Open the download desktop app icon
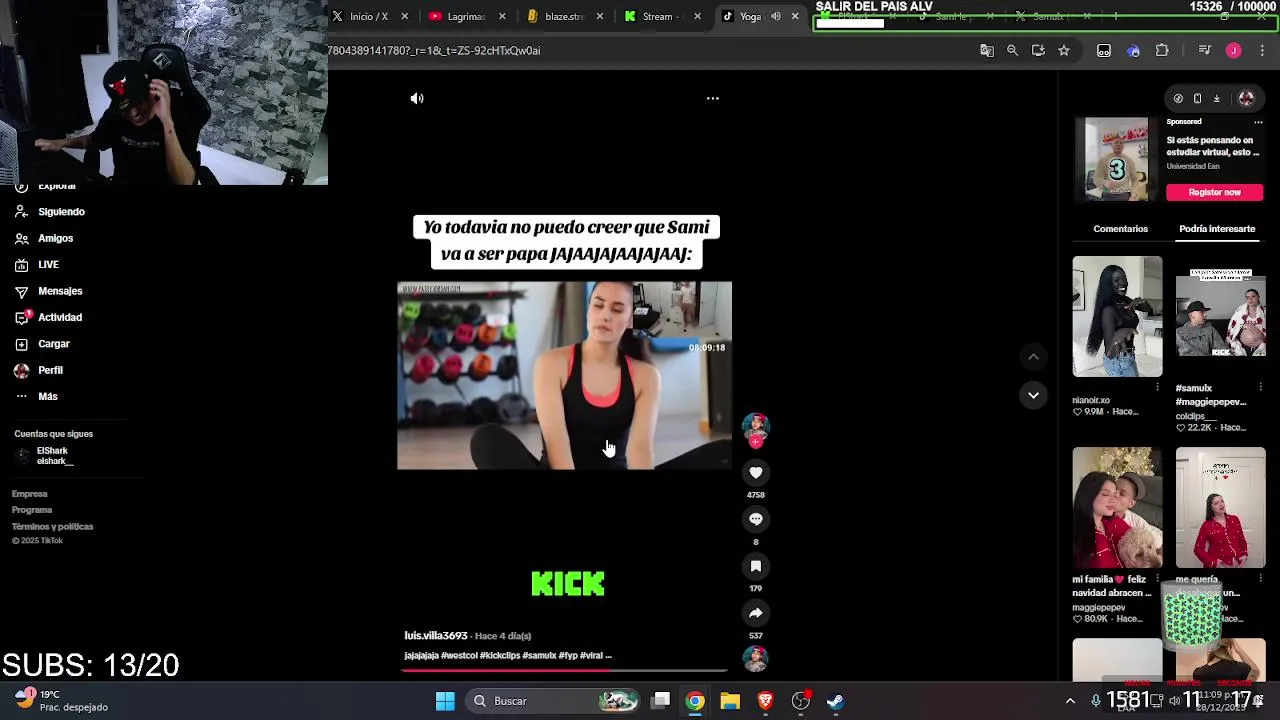The height and width of the screenshot is (720, 1280). 1216,98
